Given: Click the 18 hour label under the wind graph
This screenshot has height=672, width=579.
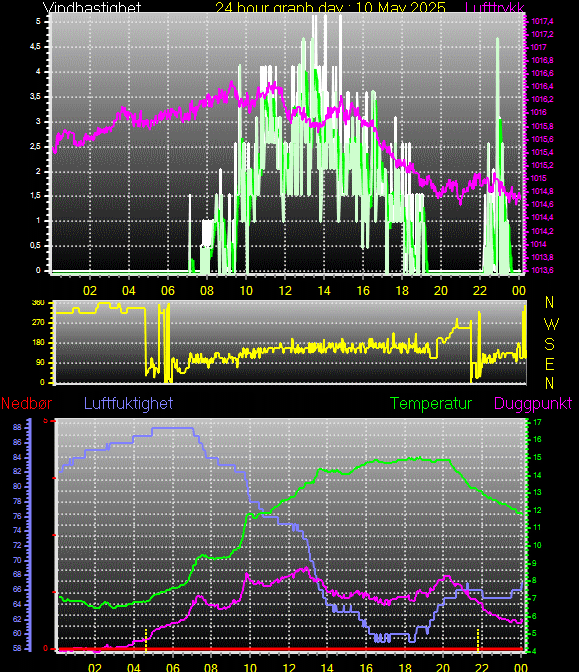Looking at the screenshot, I should [402, 291].
